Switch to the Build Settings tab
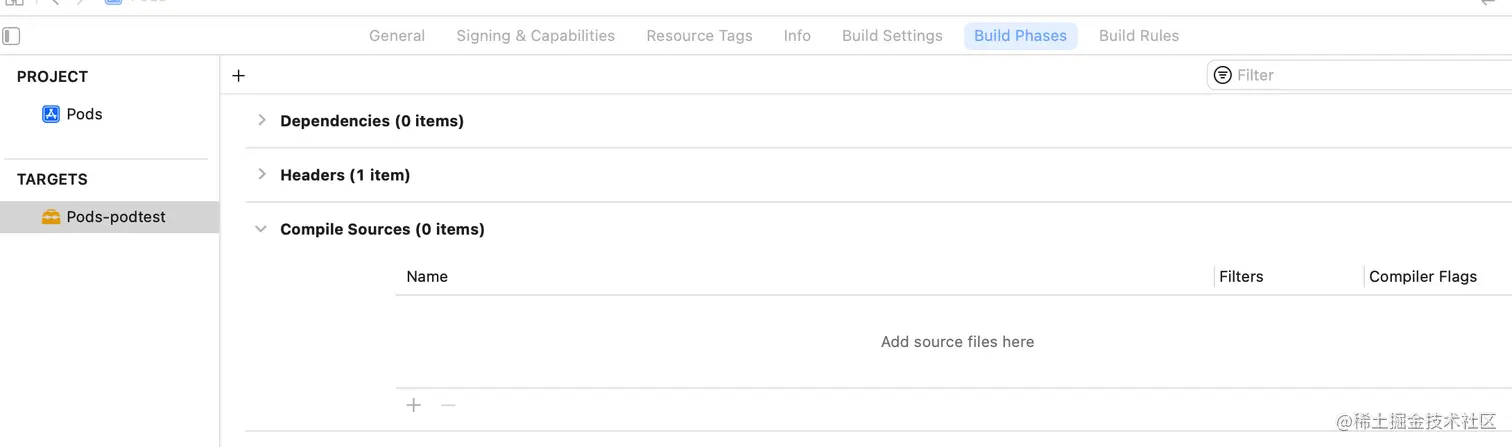1512x447 pixels. [x=892, y=36]
